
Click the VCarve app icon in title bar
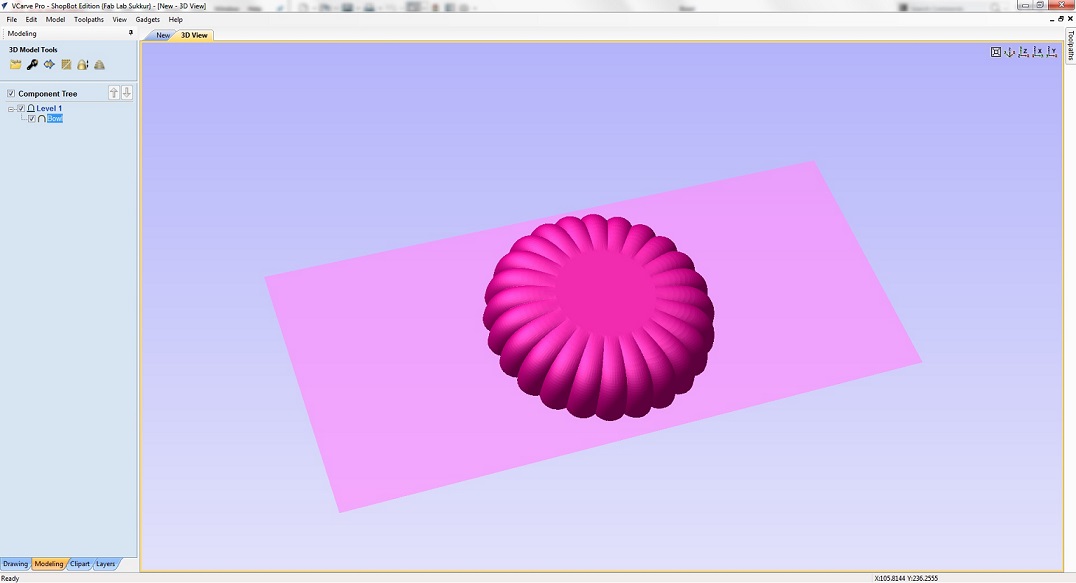(5, 5)
